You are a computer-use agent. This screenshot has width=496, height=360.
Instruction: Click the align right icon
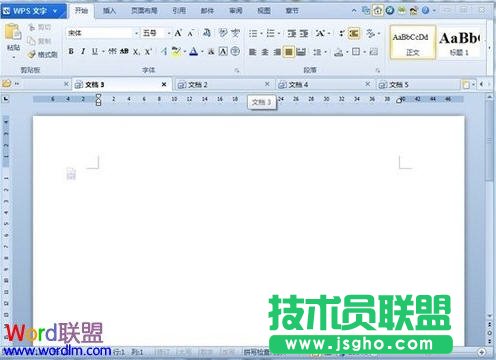pos(277,52)
